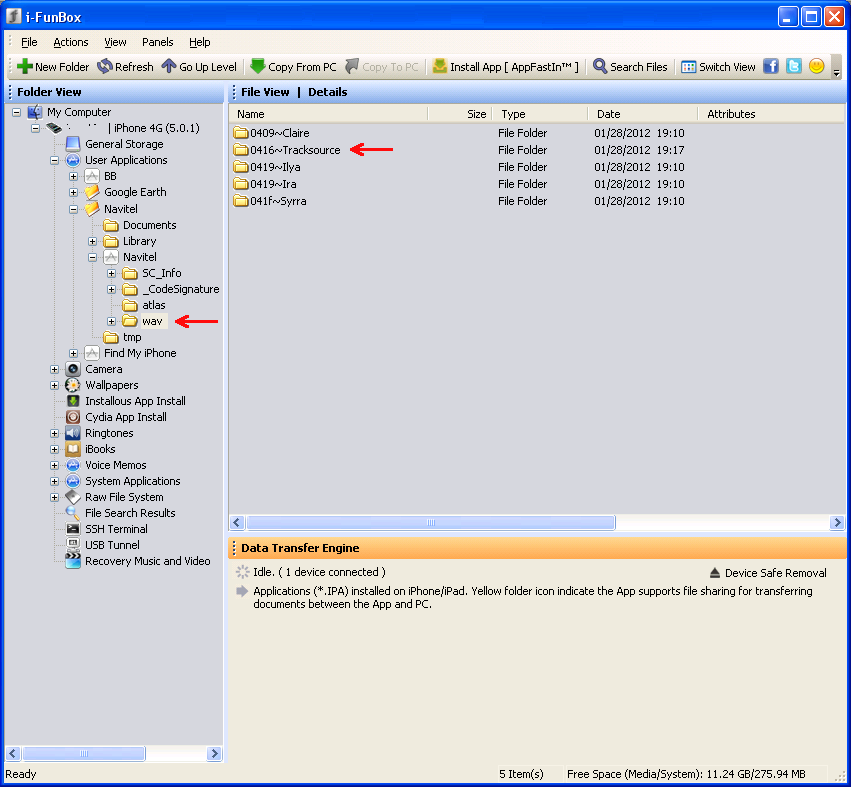The width and height of the screenshot is (851, 787).
Task: Expand the SC_Info folder node
Action: pos(111,273)
